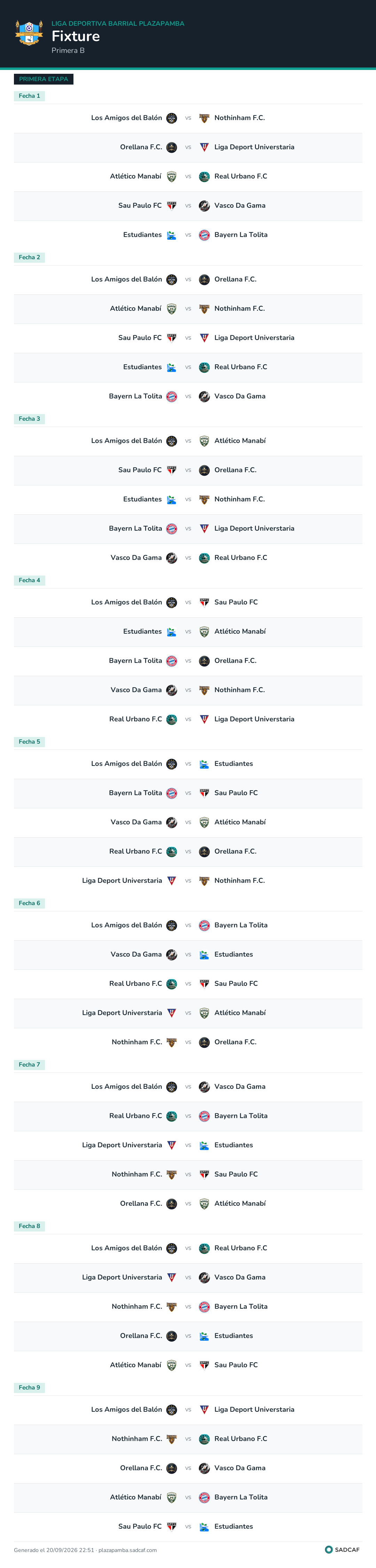This screenshot has height=1568, width=376.
Task: Click Bayern La Tolita badge in Fecha 1
Action: click(204, 235)
